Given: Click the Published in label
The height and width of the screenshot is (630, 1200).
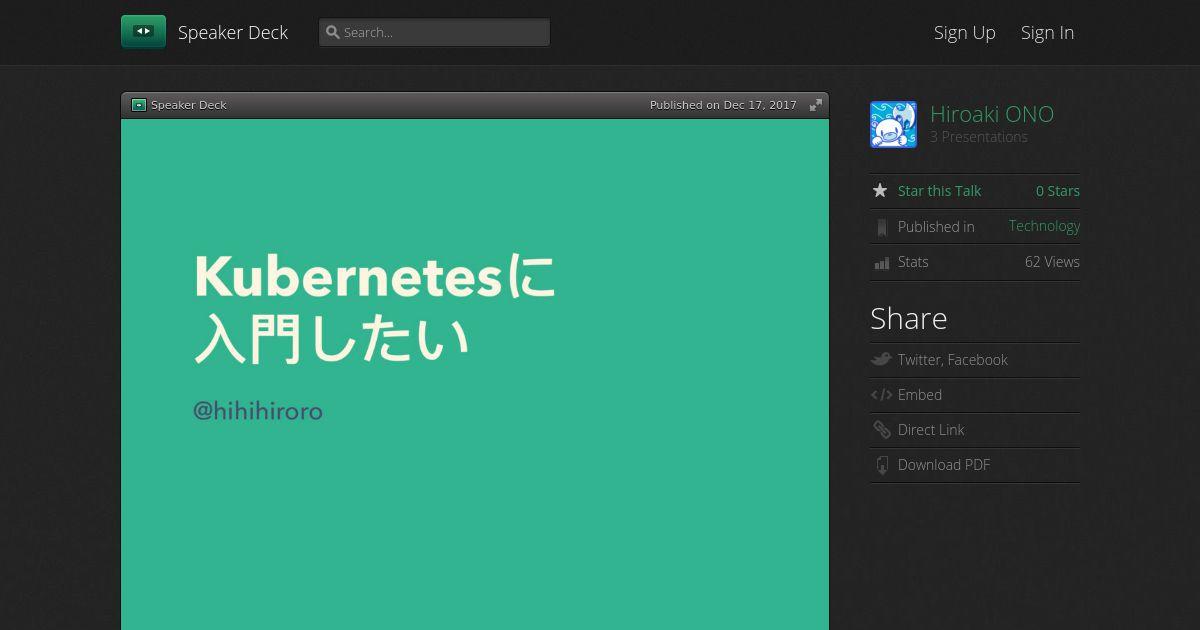Looking at the screenshot, I should 936,227.
